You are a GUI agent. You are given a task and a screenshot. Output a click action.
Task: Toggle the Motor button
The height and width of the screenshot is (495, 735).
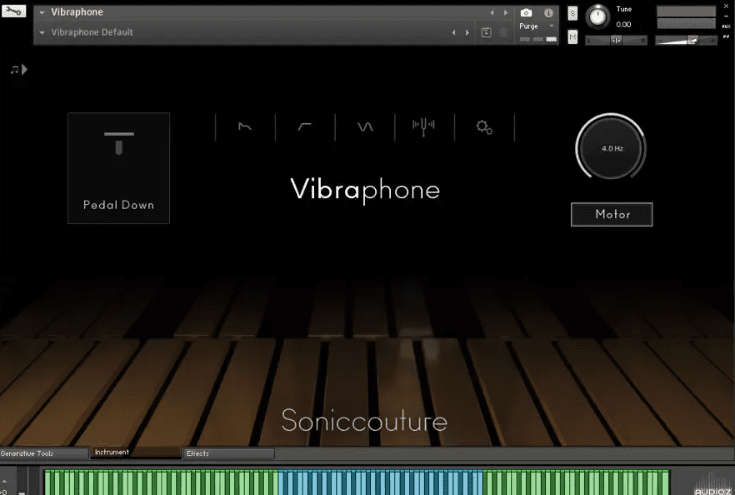pyautogui.click(x=611, y=214)
